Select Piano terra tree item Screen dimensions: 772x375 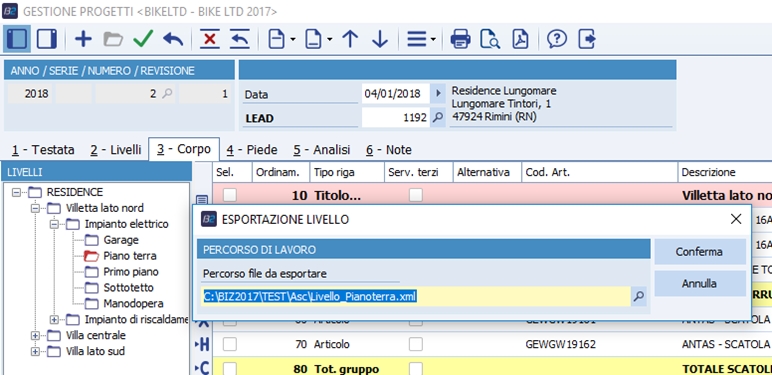coord(130,256)
